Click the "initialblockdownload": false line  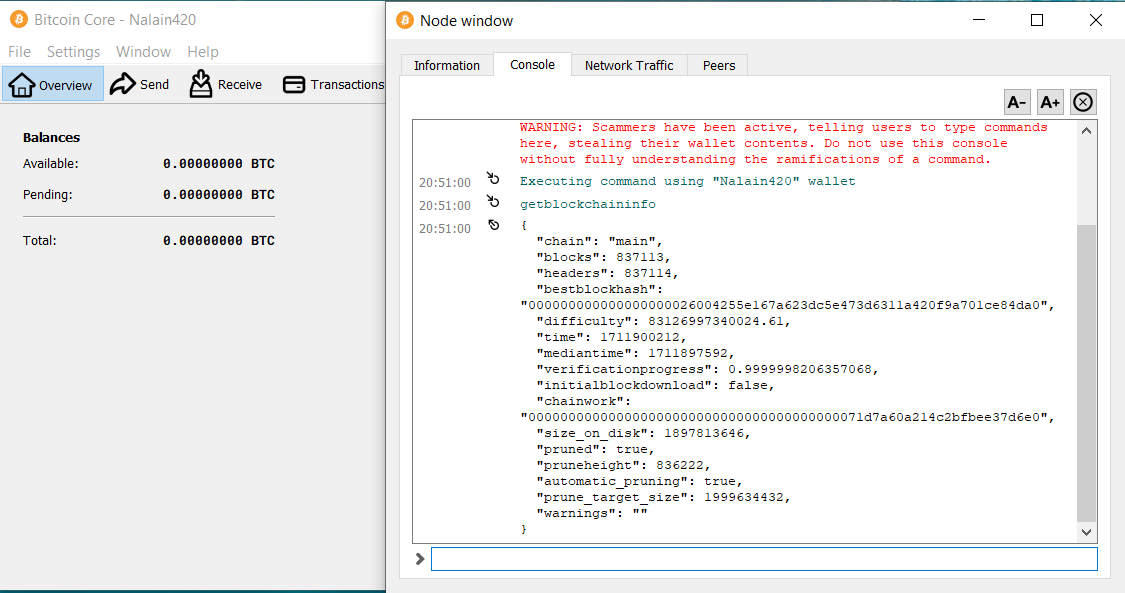(x=656, y=385)
